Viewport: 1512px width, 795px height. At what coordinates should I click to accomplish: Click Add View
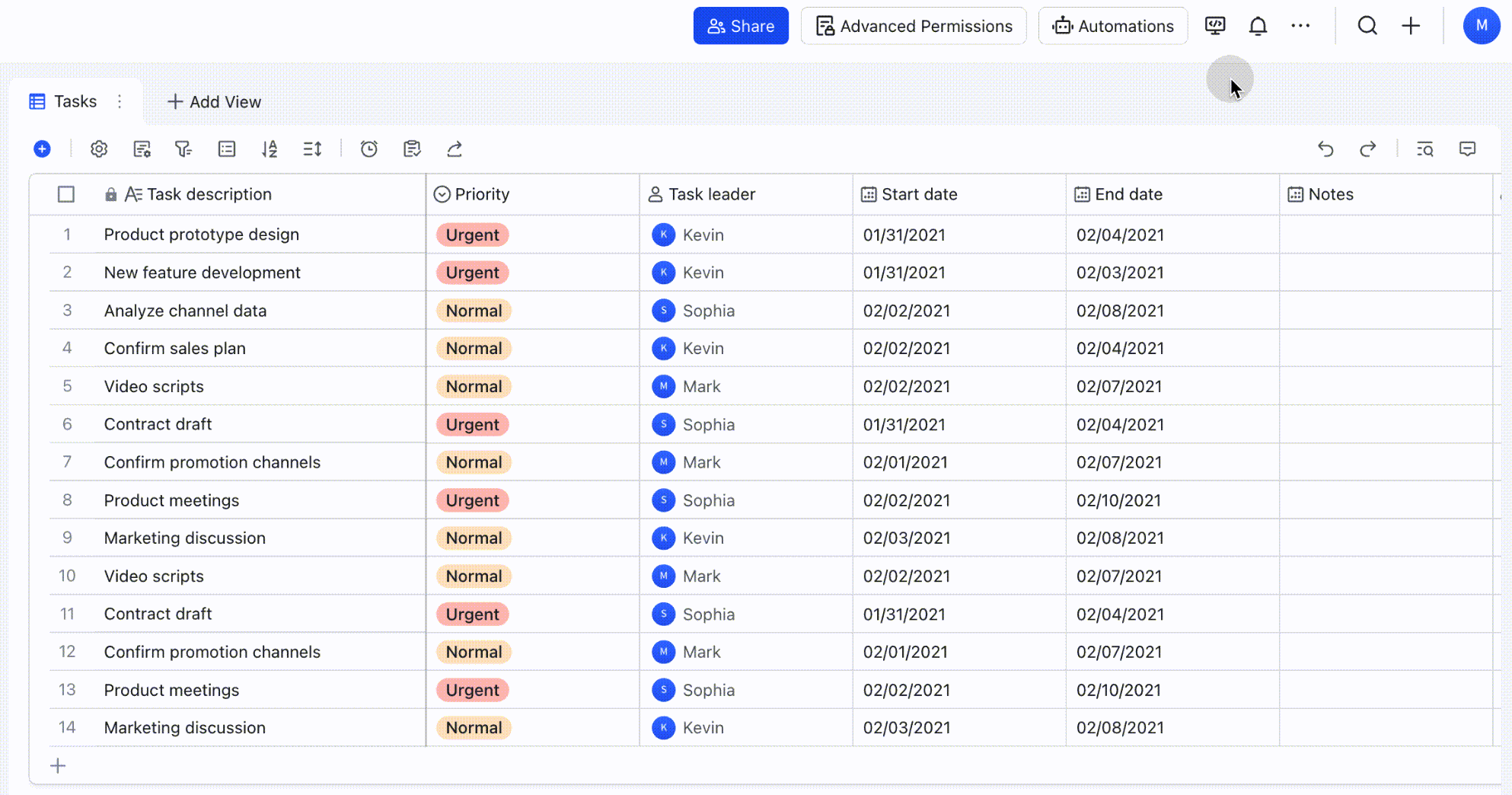214,102
